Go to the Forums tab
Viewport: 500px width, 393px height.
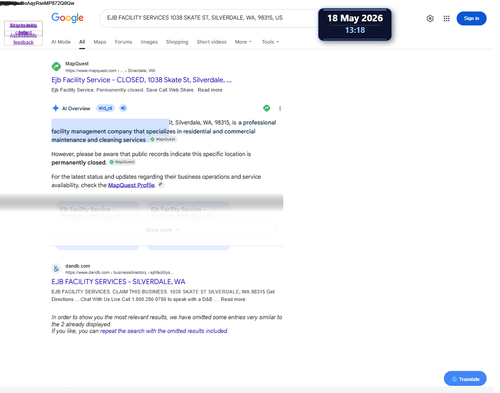tap(123, 42)
